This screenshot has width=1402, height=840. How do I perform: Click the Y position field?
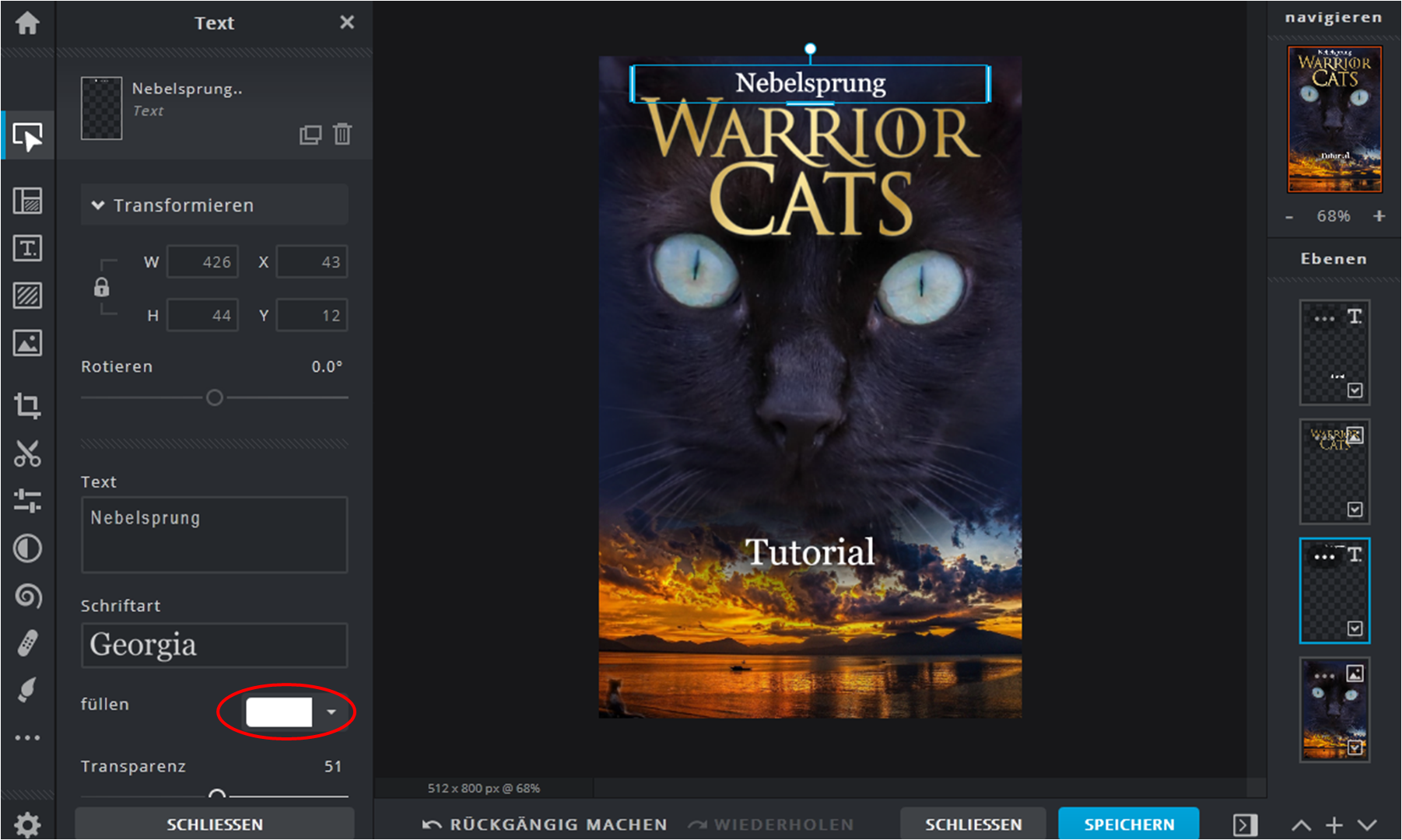click(312, 315)
